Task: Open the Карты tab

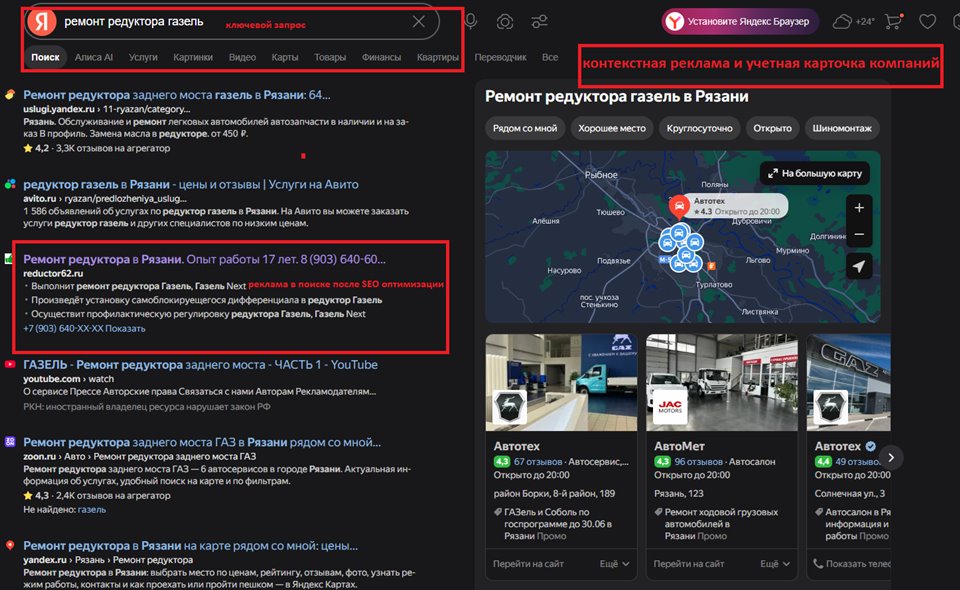Action: pyautogui.click(x=285, y=57)
